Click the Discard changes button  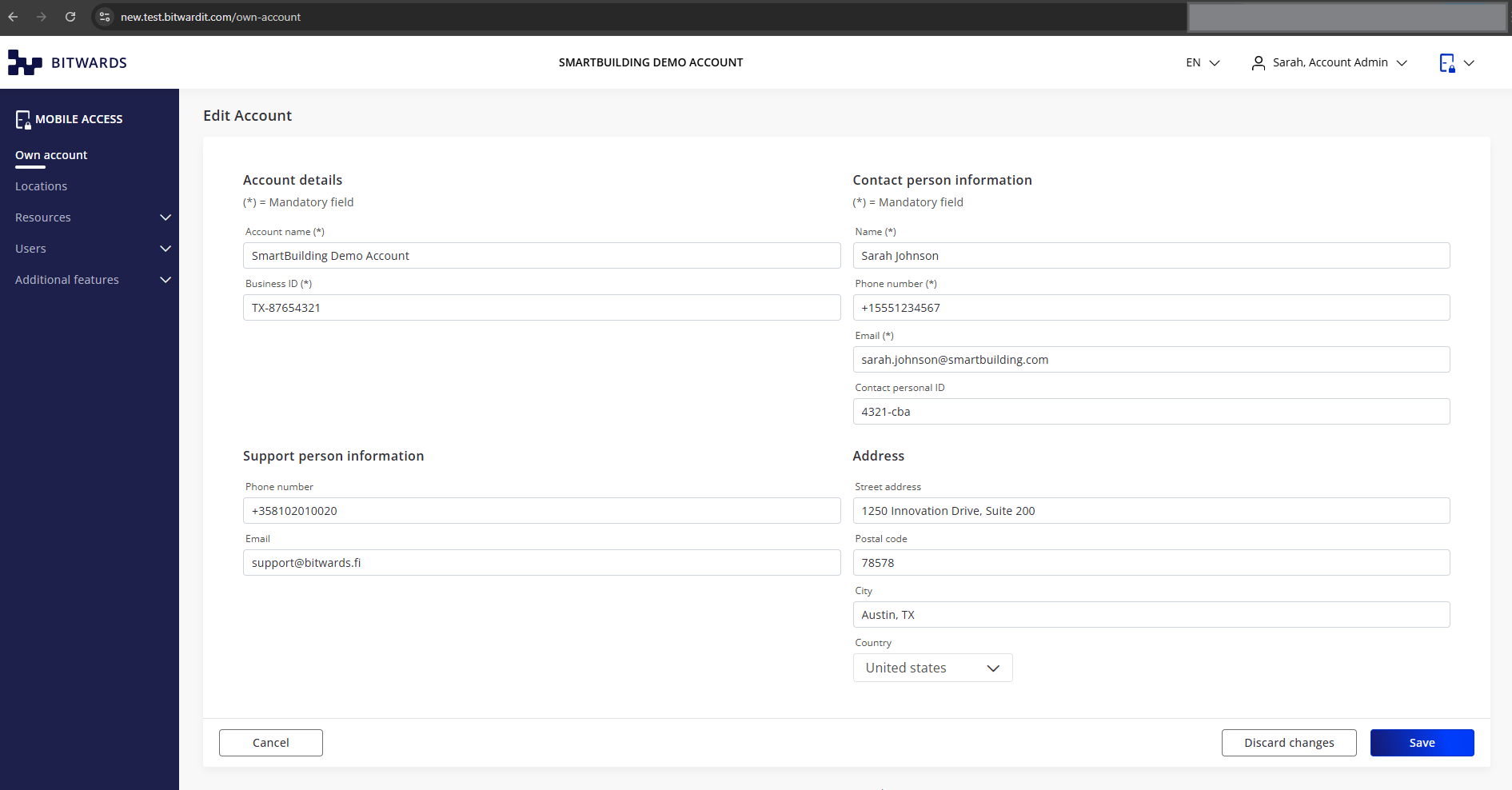click(1289, 743)
